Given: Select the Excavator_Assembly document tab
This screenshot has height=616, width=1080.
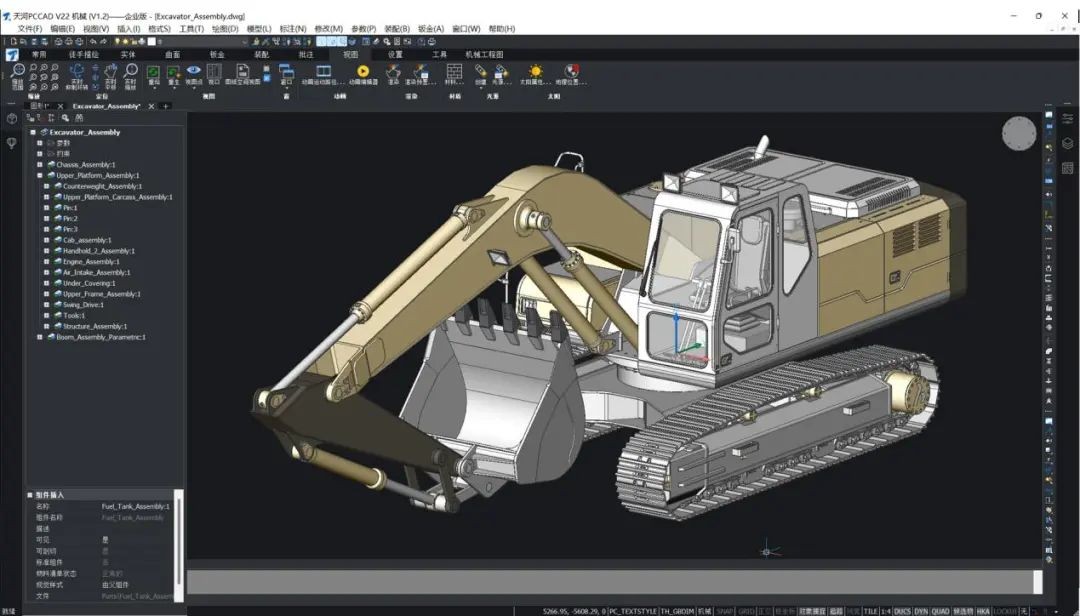Looking at the screenshot, I should click(x=106, y=105).
